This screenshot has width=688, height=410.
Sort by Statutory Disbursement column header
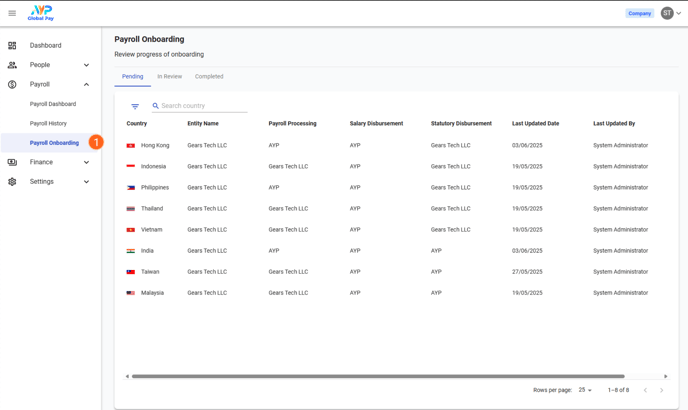(461, 123)
